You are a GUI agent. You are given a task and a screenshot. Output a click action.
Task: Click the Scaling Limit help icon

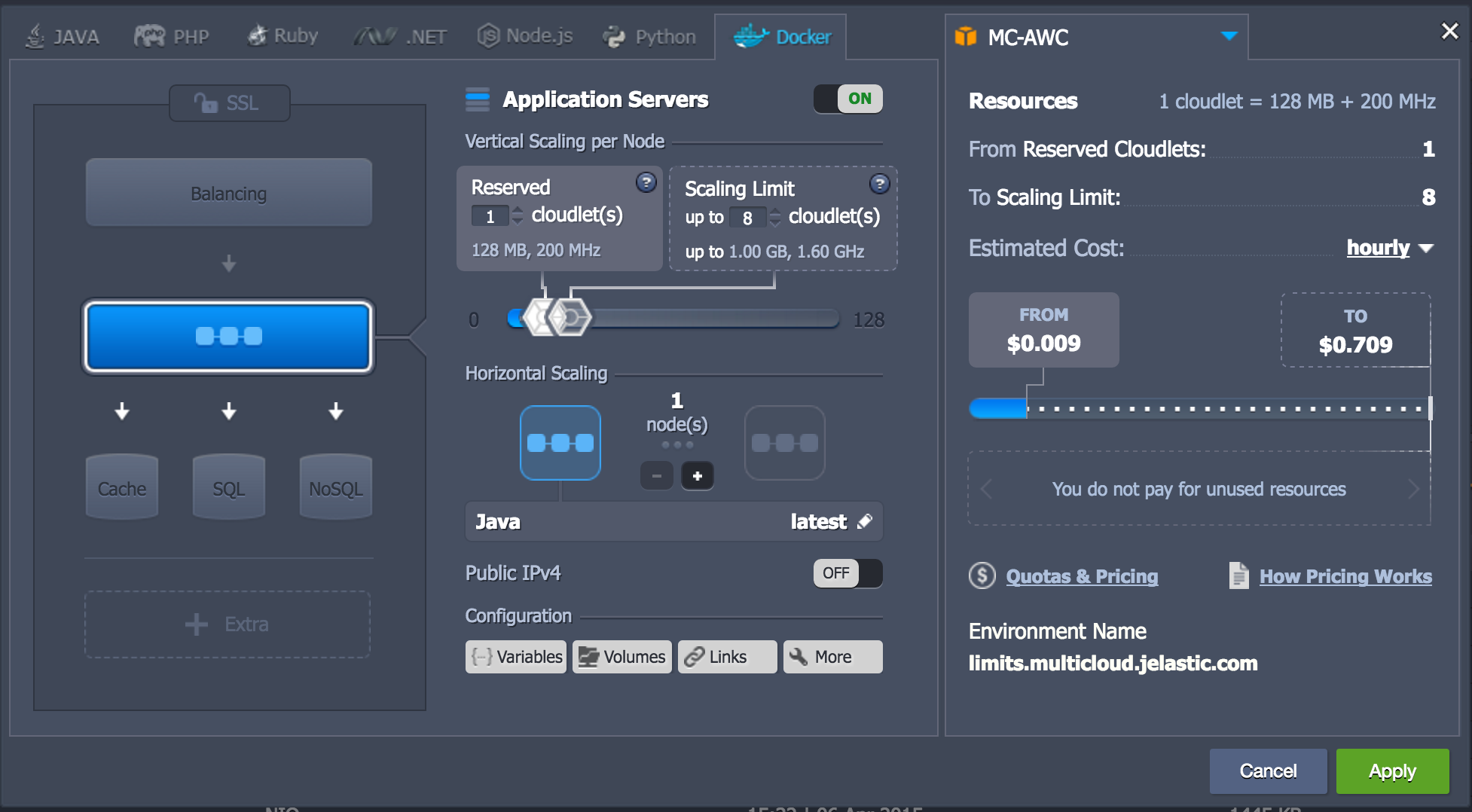[879, 184]
